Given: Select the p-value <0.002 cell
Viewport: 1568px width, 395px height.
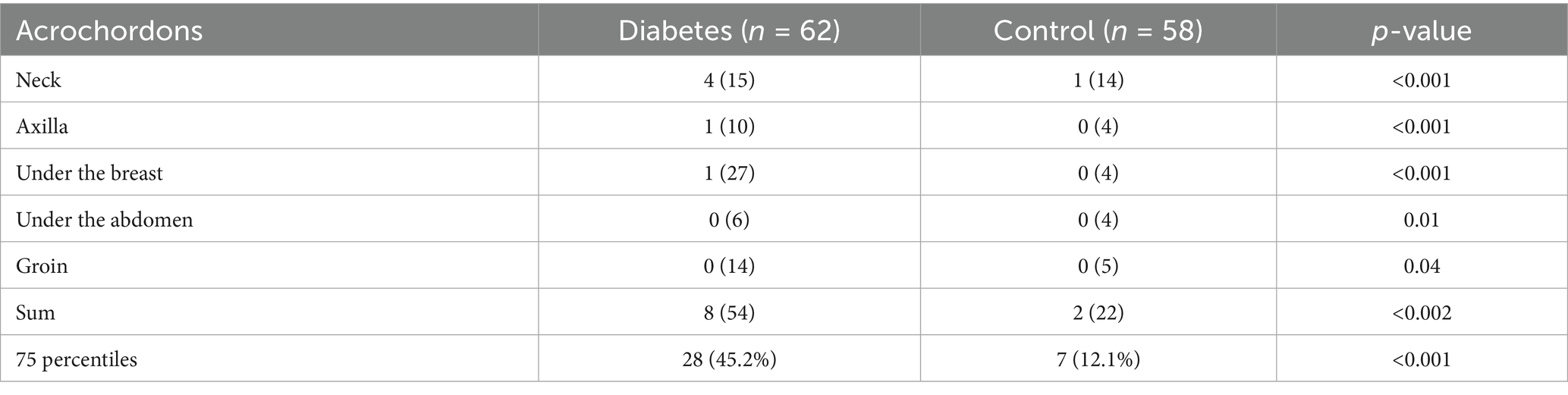Looking at the screenshot, I should point(1422,312).
